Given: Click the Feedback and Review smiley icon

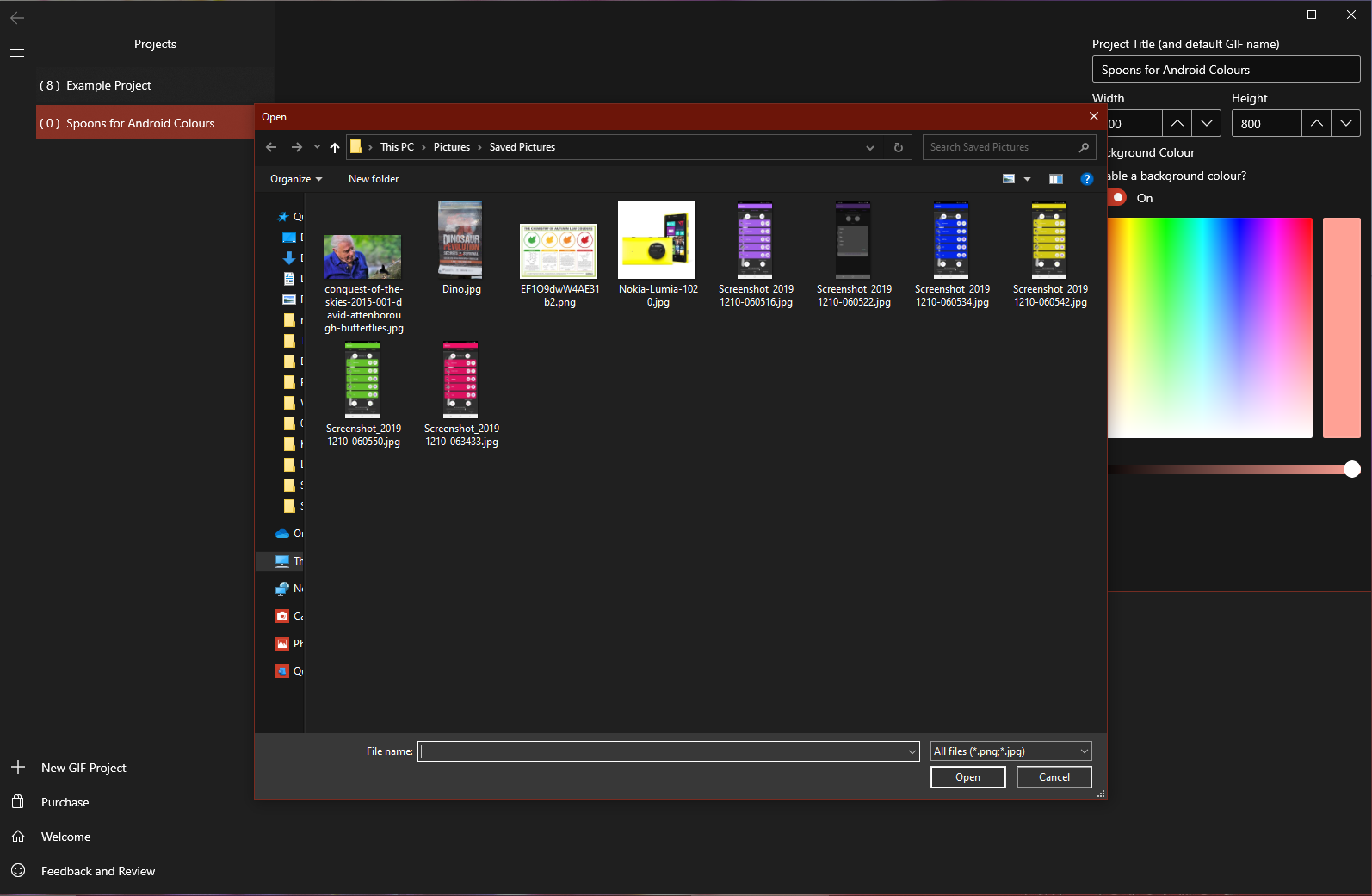Looking at the screenshot, I should point(18,870).
